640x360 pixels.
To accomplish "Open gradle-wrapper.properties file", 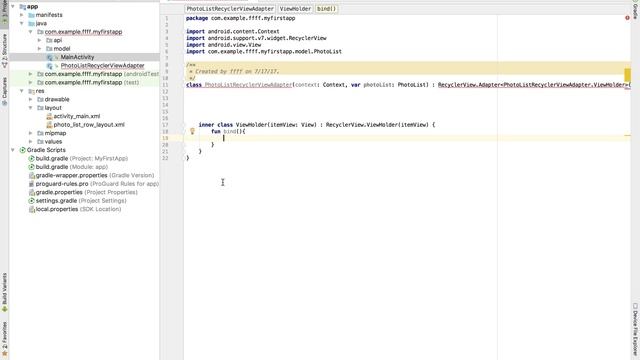I will [x=95, y=176].
